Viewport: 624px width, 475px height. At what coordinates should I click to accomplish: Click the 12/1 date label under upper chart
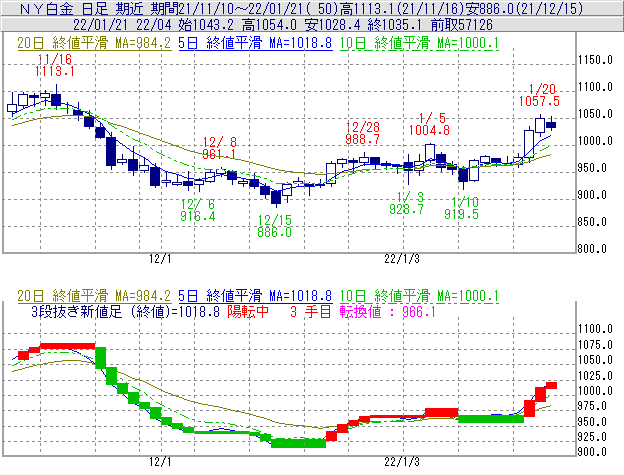(160, 259)
